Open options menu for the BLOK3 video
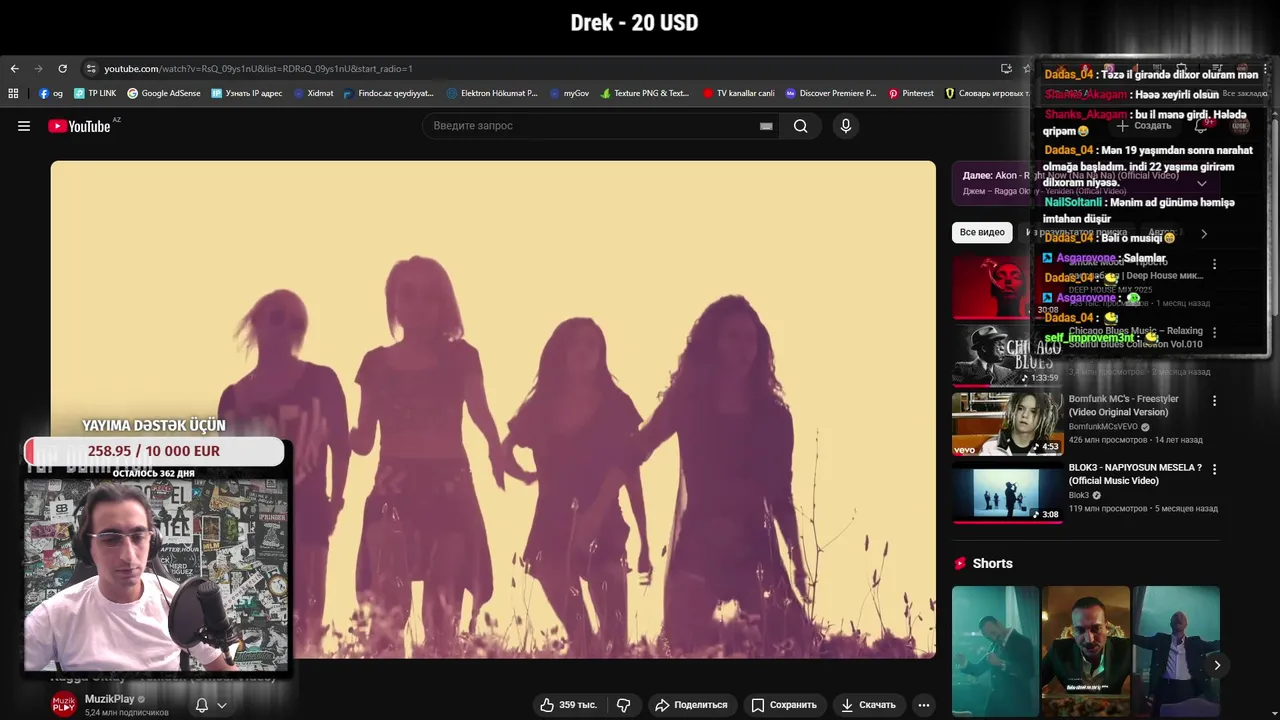 pos(1215,469)
